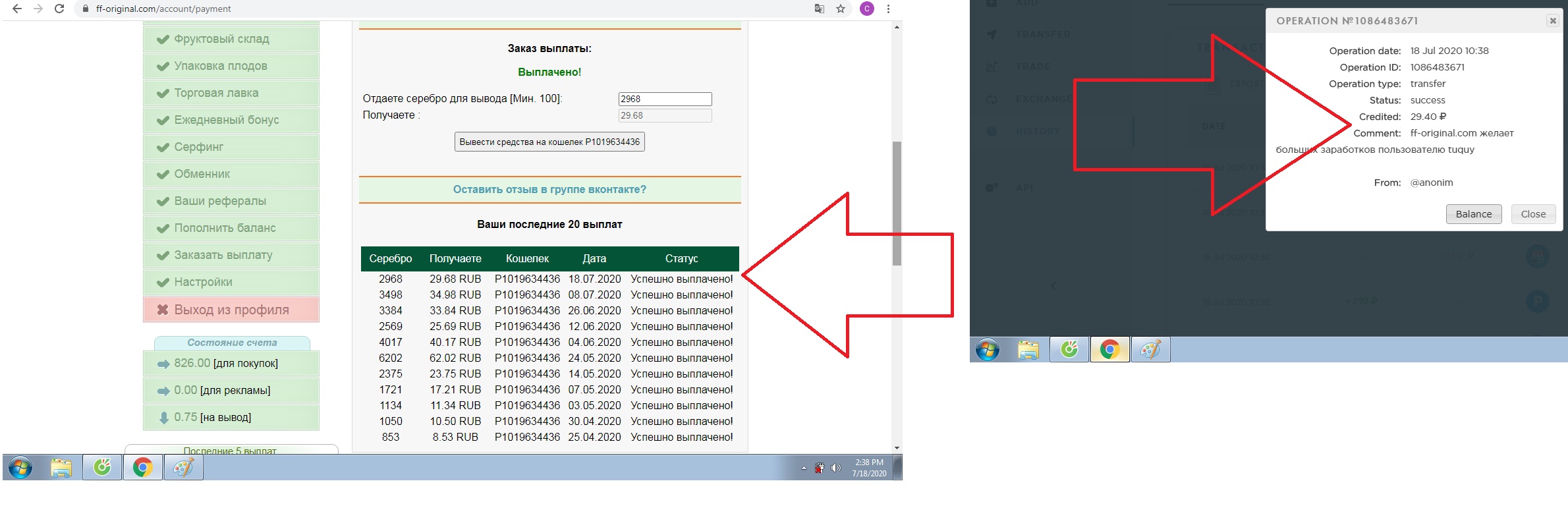Open Ежедневный бонус menu item
The image size is (1568, 506).
click(231, 121)
